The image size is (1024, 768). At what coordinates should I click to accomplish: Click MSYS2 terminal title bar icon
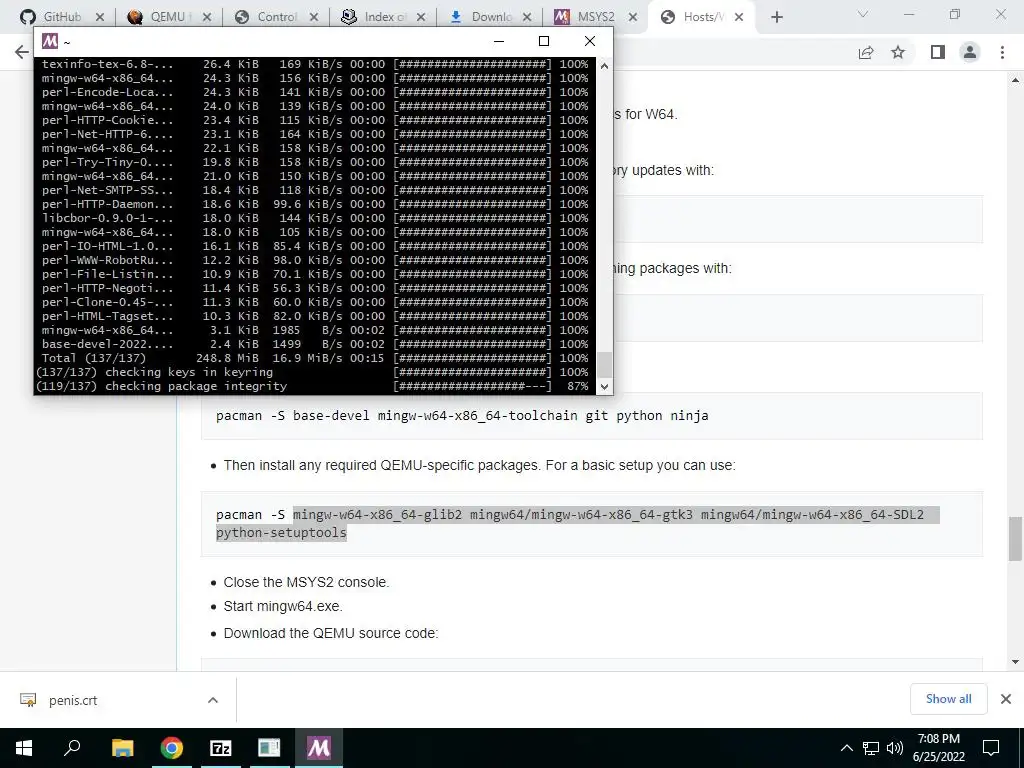pyautogui.click(x=50, y=41)
